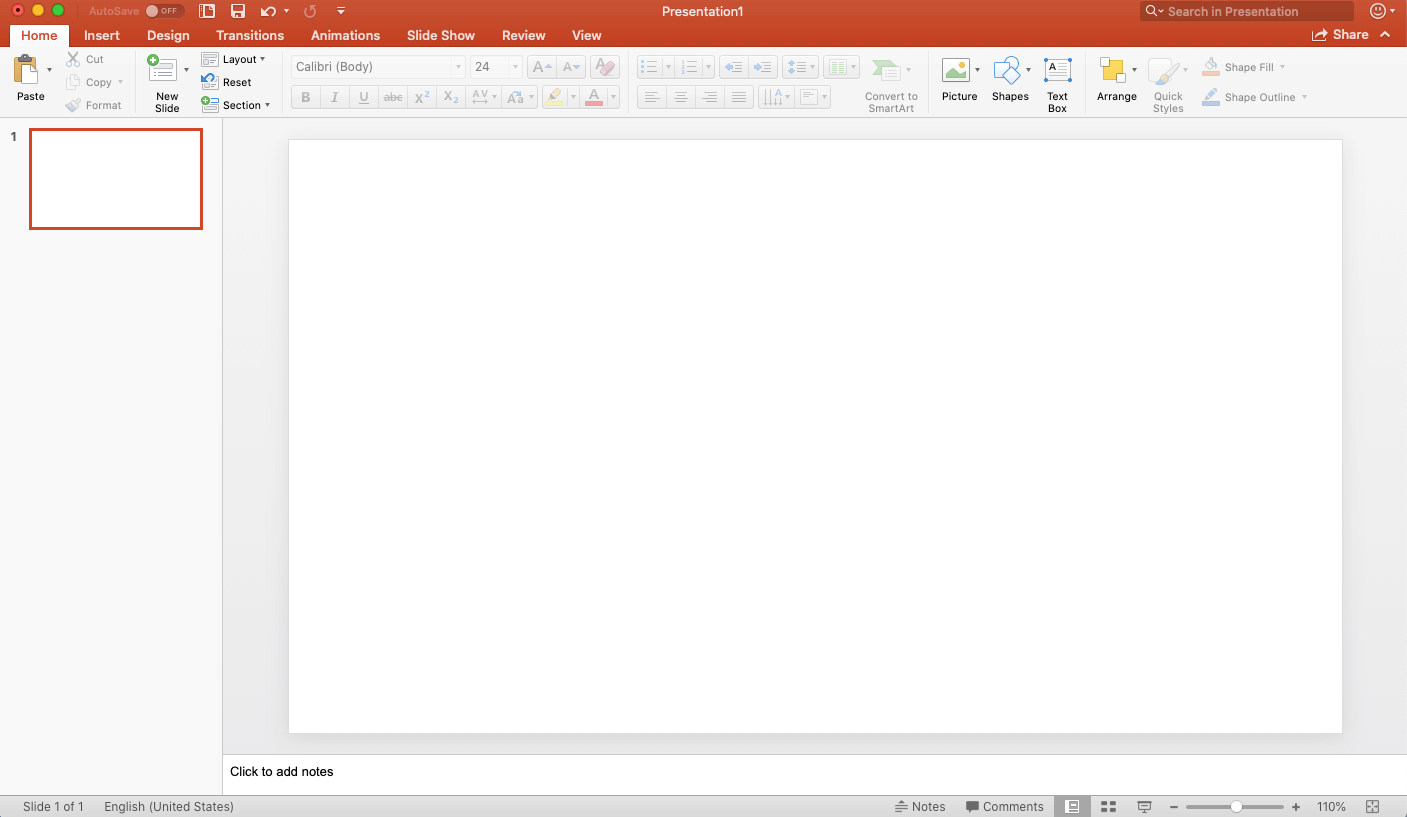Screen dimensions: 1407x817
Task: Click the Picture insert icon
Action: pos(955,70)
